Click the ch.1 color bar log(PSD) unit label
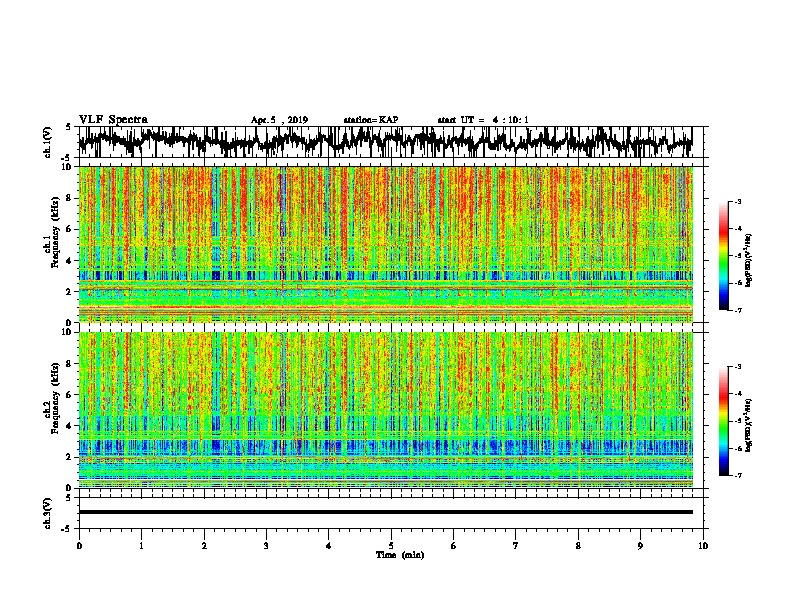 [x=748, y=261]
